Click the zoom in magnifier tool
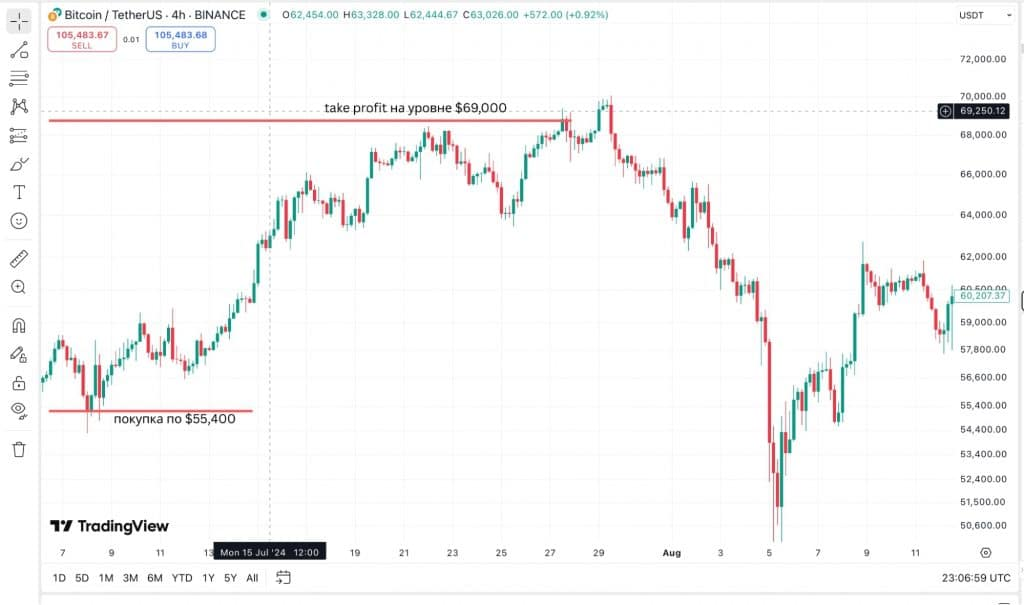Screen dimensions: 1024x605 [19, 287]
